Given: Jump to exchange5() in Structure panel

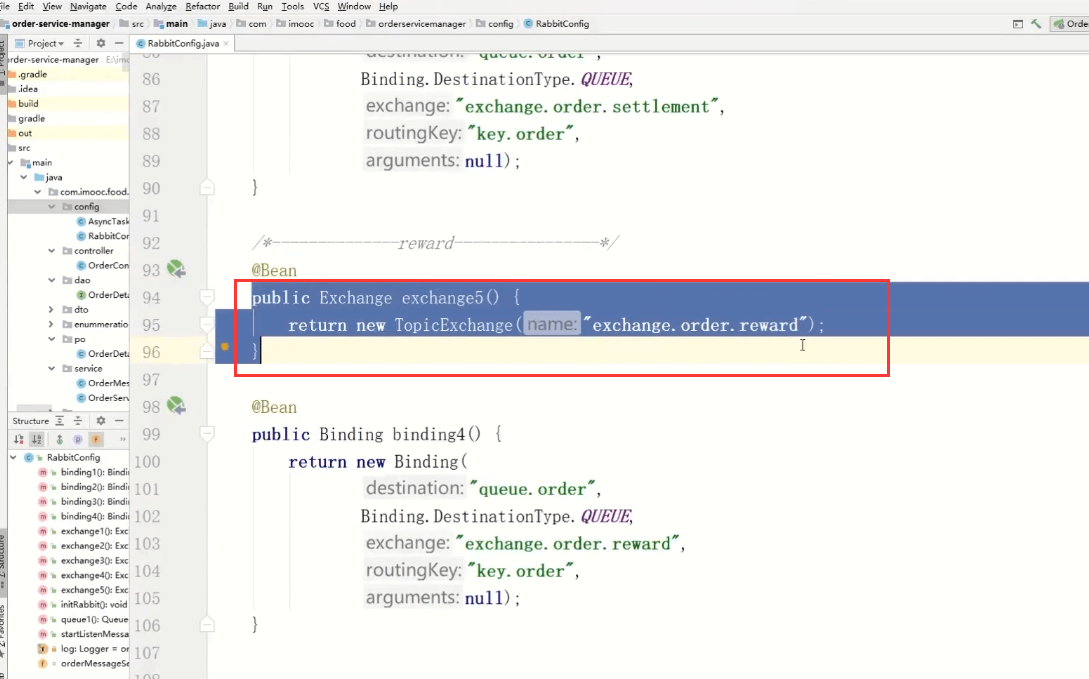Looking at the screenshot, I should 83,590.
